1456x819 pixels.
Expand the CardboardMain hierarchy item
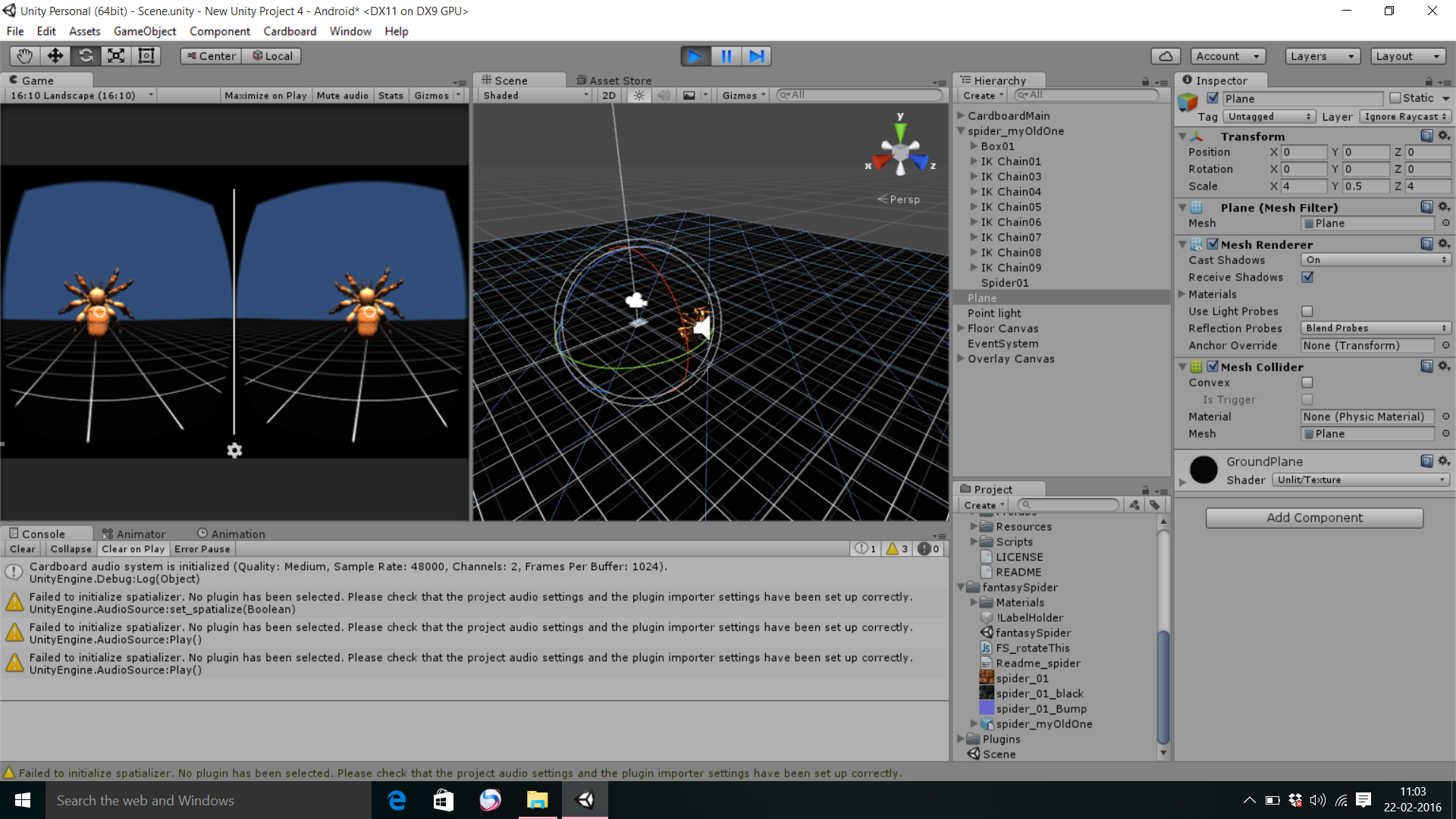pyautogui.click(x=961, y=116)
